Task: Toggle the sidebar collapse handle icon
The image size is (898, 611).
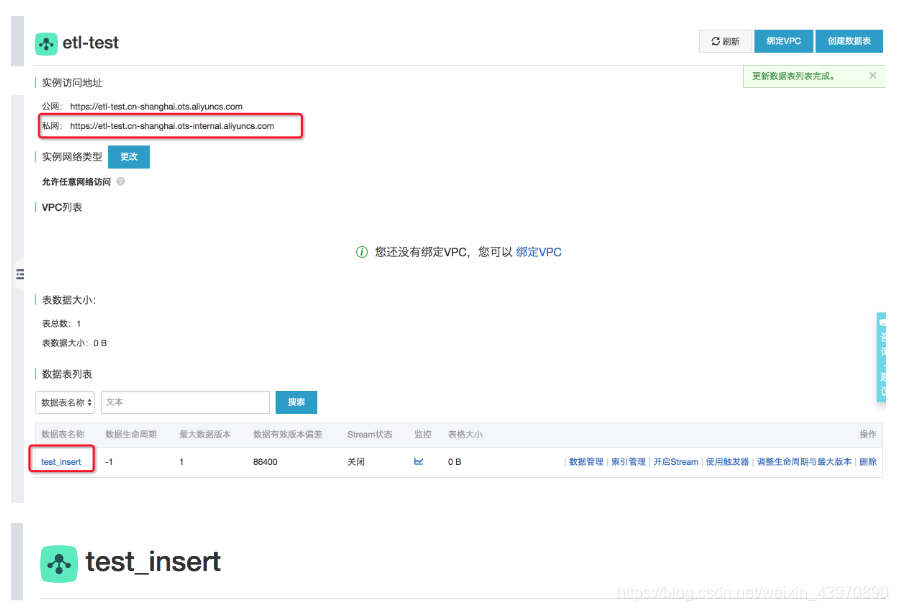Action: (20, 274)
